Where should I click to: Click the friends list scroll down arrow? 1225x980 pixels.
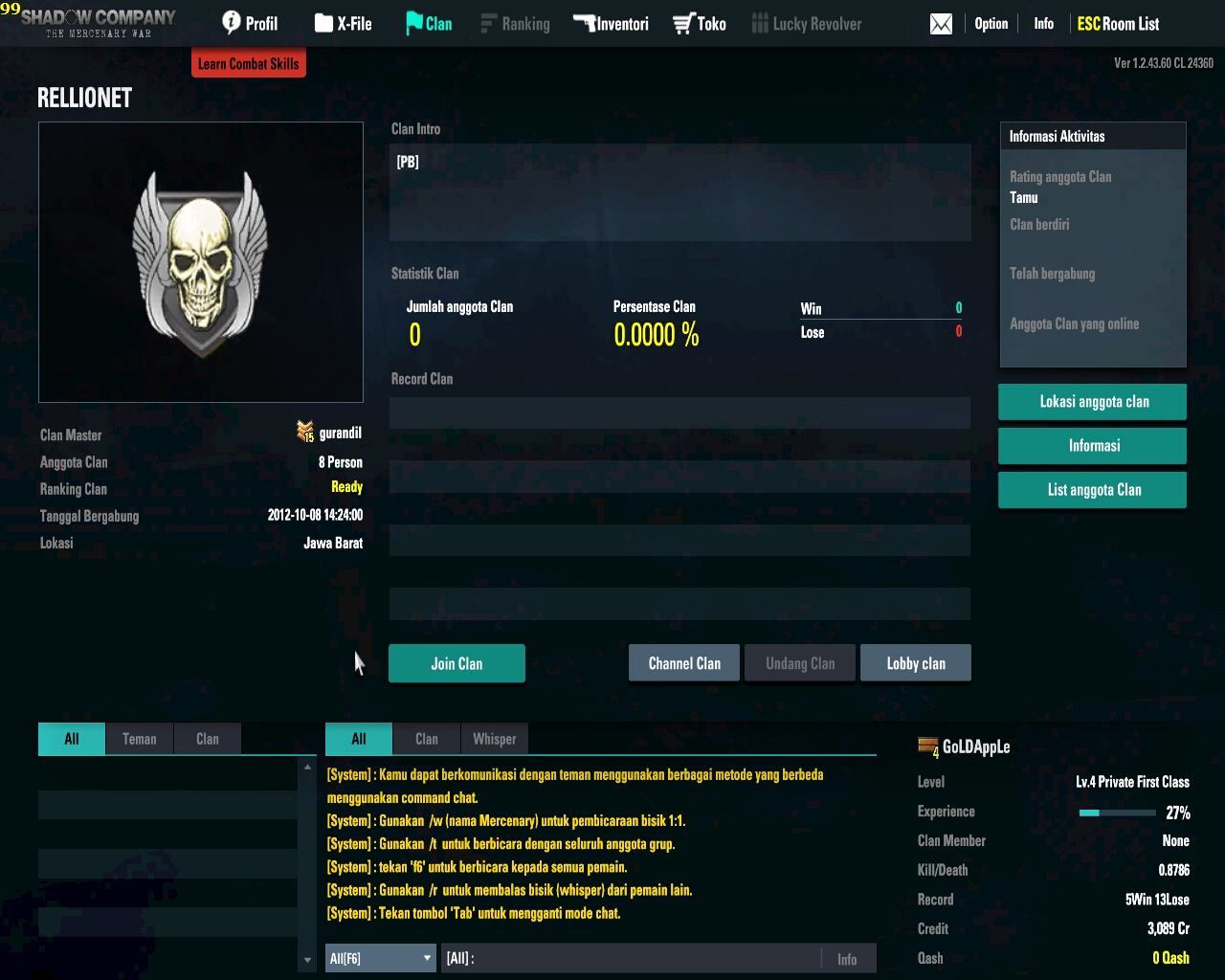[x=307, y=960]
